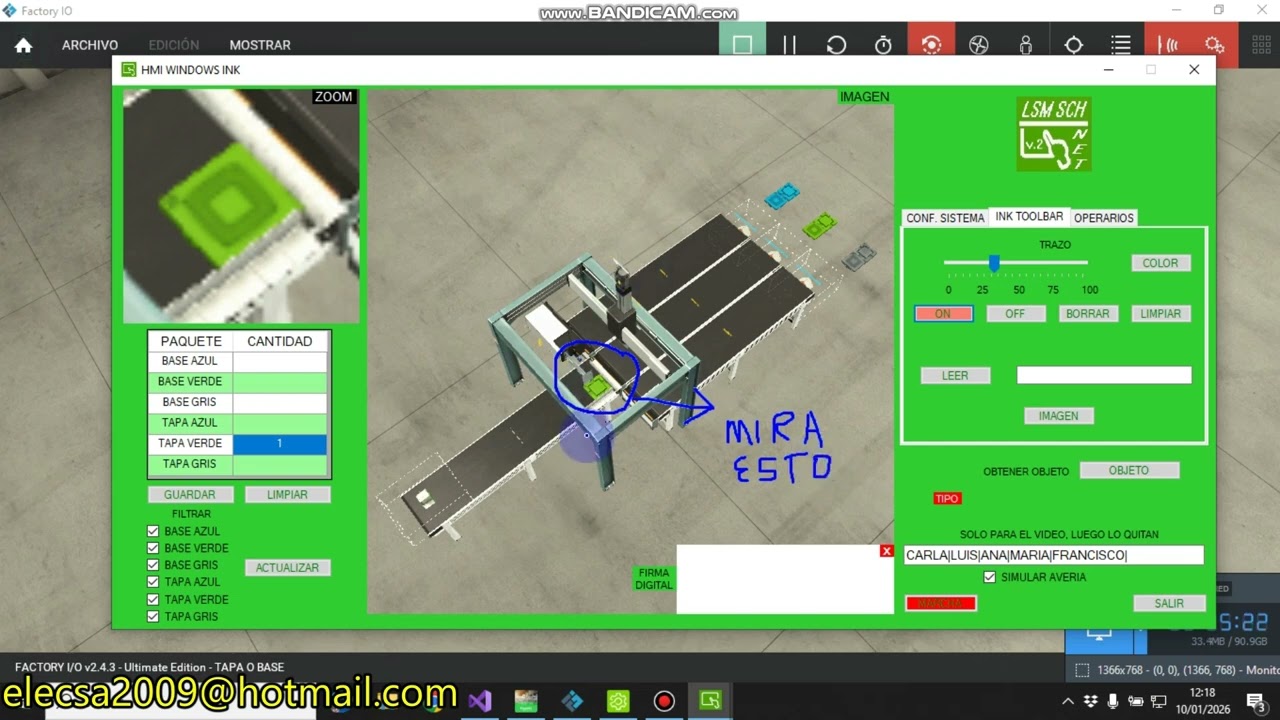The width and height of the screenshot is (1280, 720).
Task: Click the OBJETO button
Action: [1129, 470]
